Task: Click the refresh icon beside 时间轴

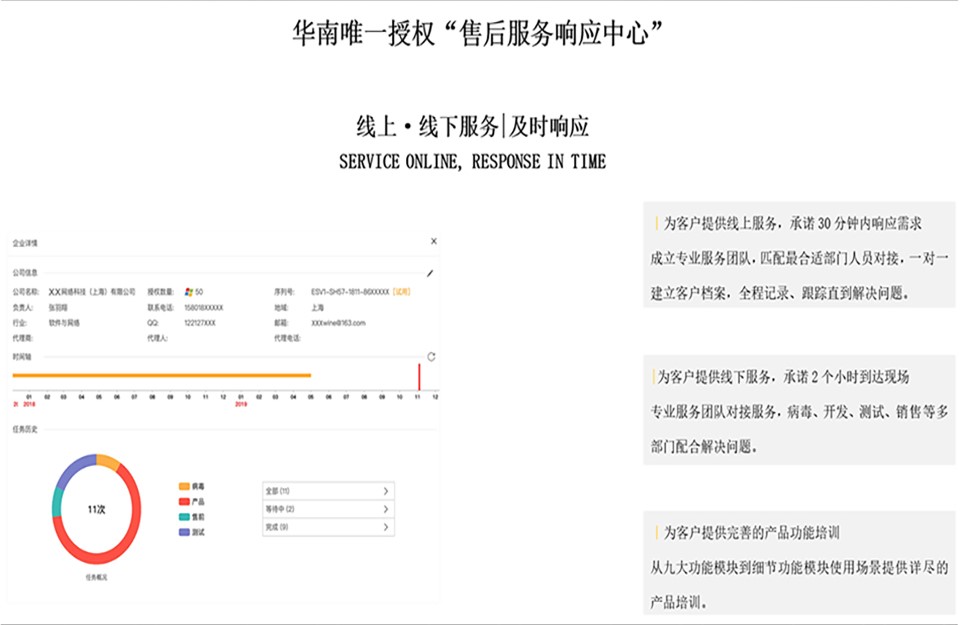Action: click(430, 356)
